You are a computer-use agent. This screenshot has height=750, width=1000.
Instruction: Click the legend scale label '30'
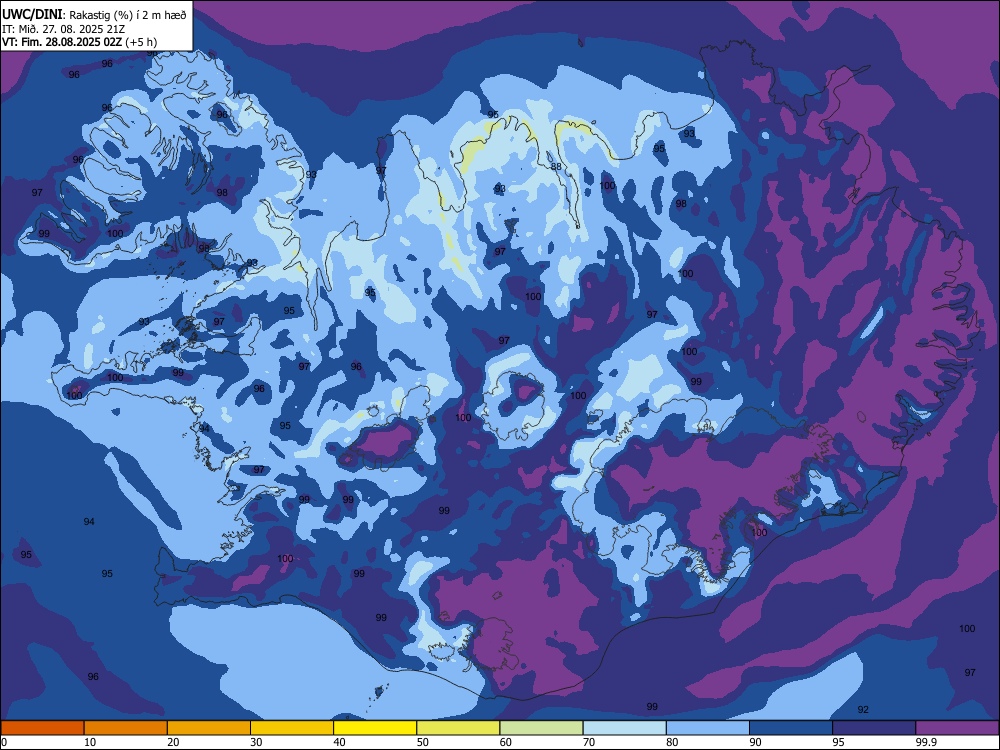pos(256,742)
